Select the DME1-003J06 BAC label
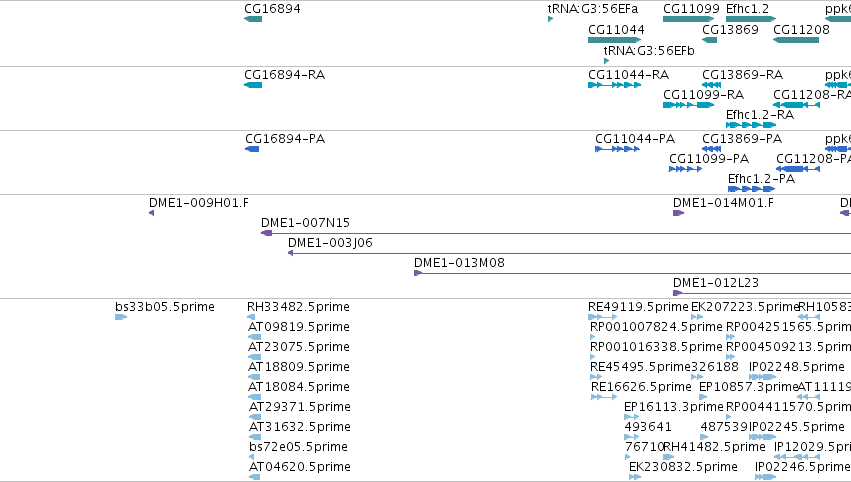This screenshot has width=851, height=482. click(x=331, y=243)
